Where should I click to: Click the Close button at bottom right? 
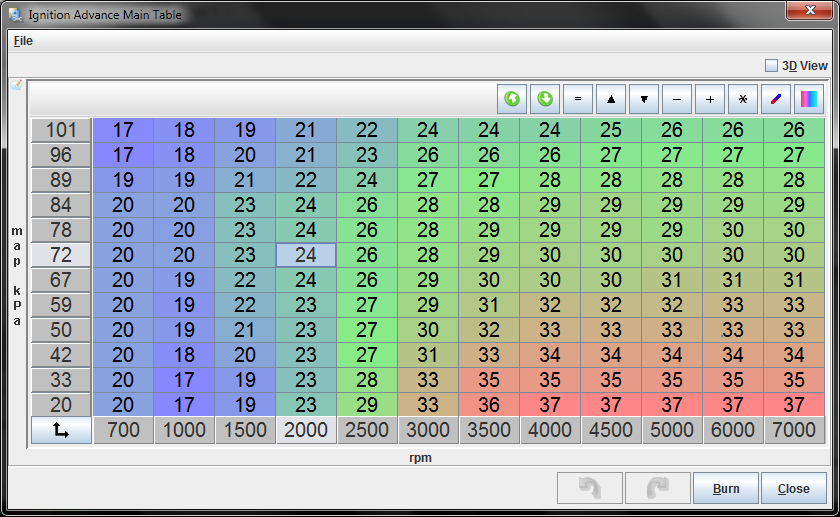(793, 488)
